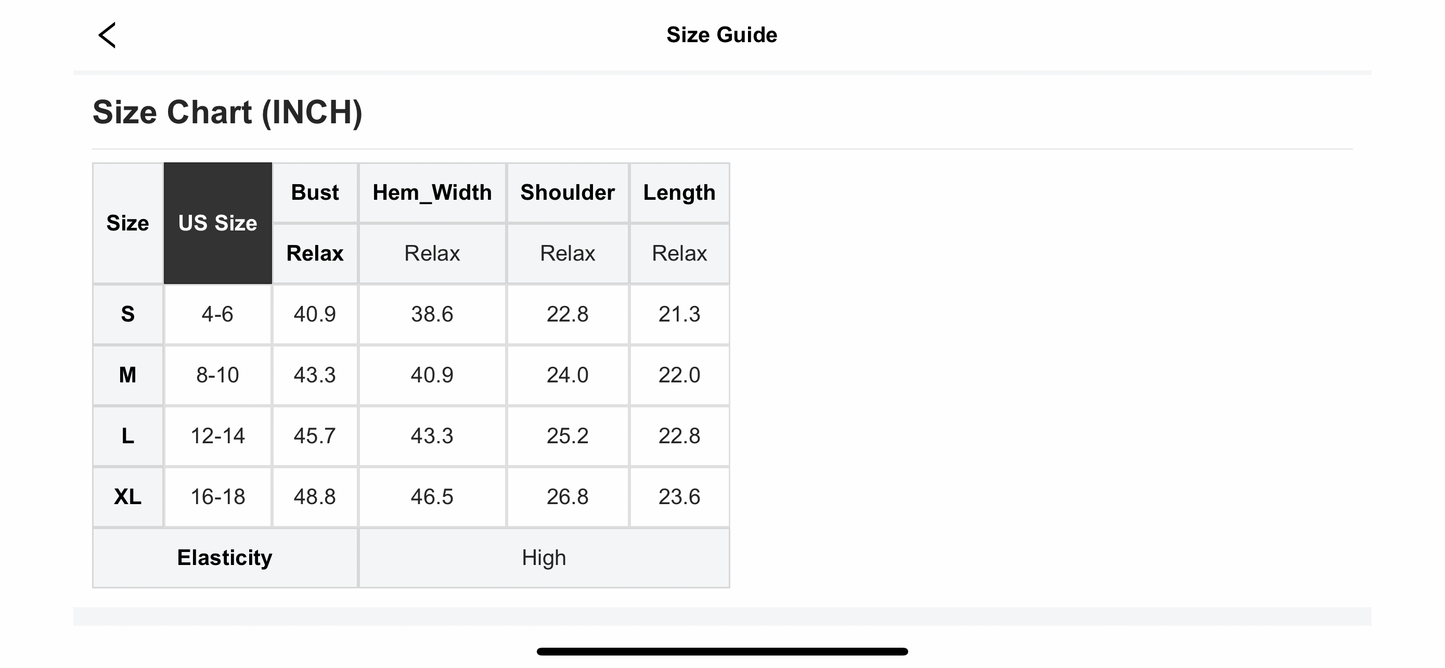Click the Size column header
This screenshot has width=1445, height=668.
[128, 223]
